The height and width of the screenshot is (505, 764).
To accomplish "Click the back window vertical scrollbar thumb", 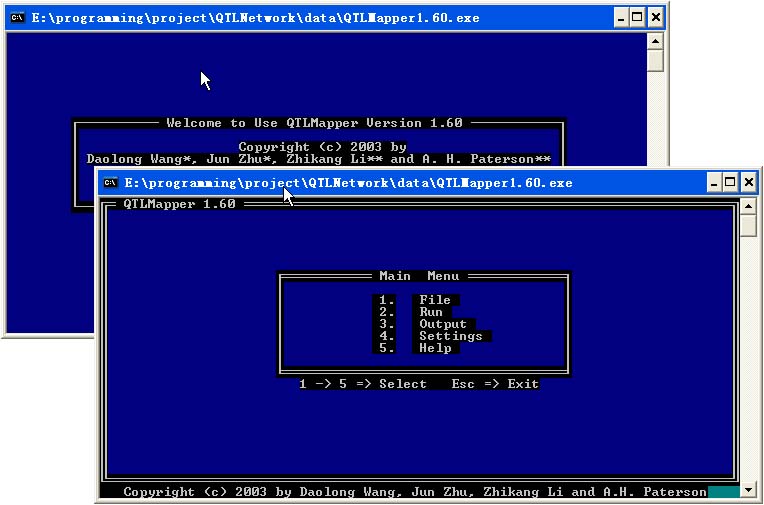I will (655, 61).
